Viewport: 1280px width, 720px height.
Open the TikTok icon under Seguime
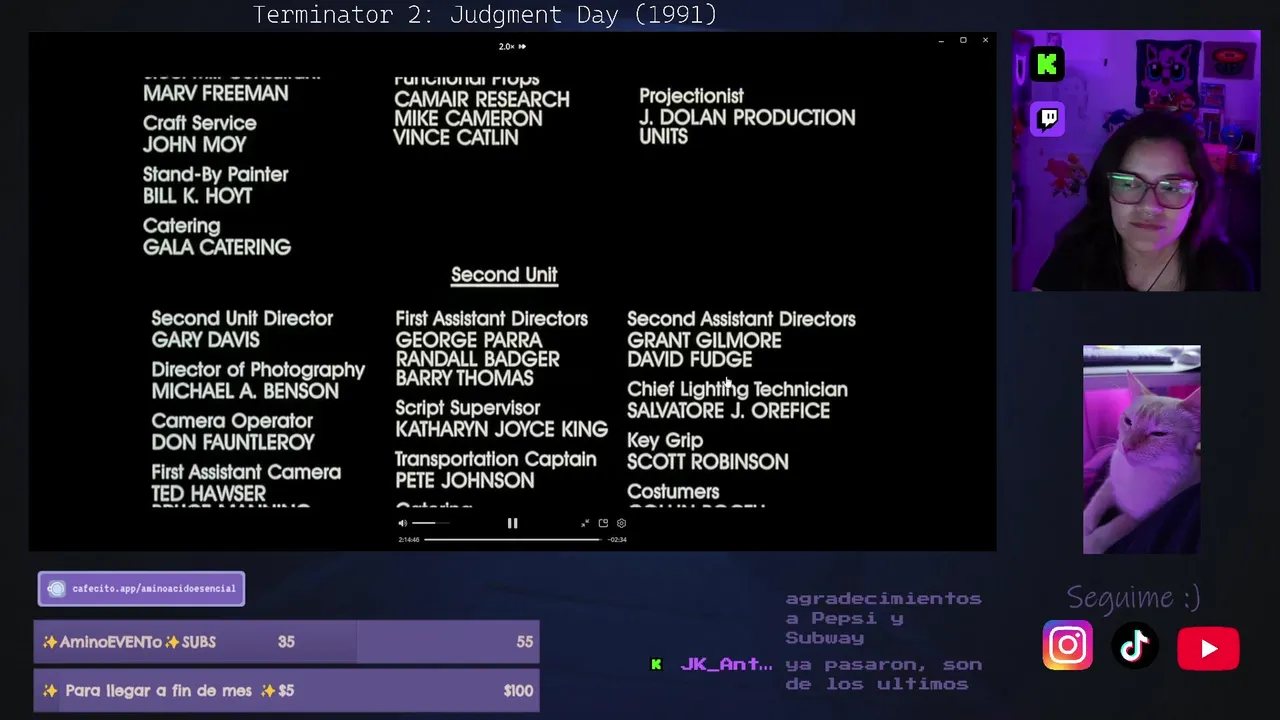pos(1134,647)
